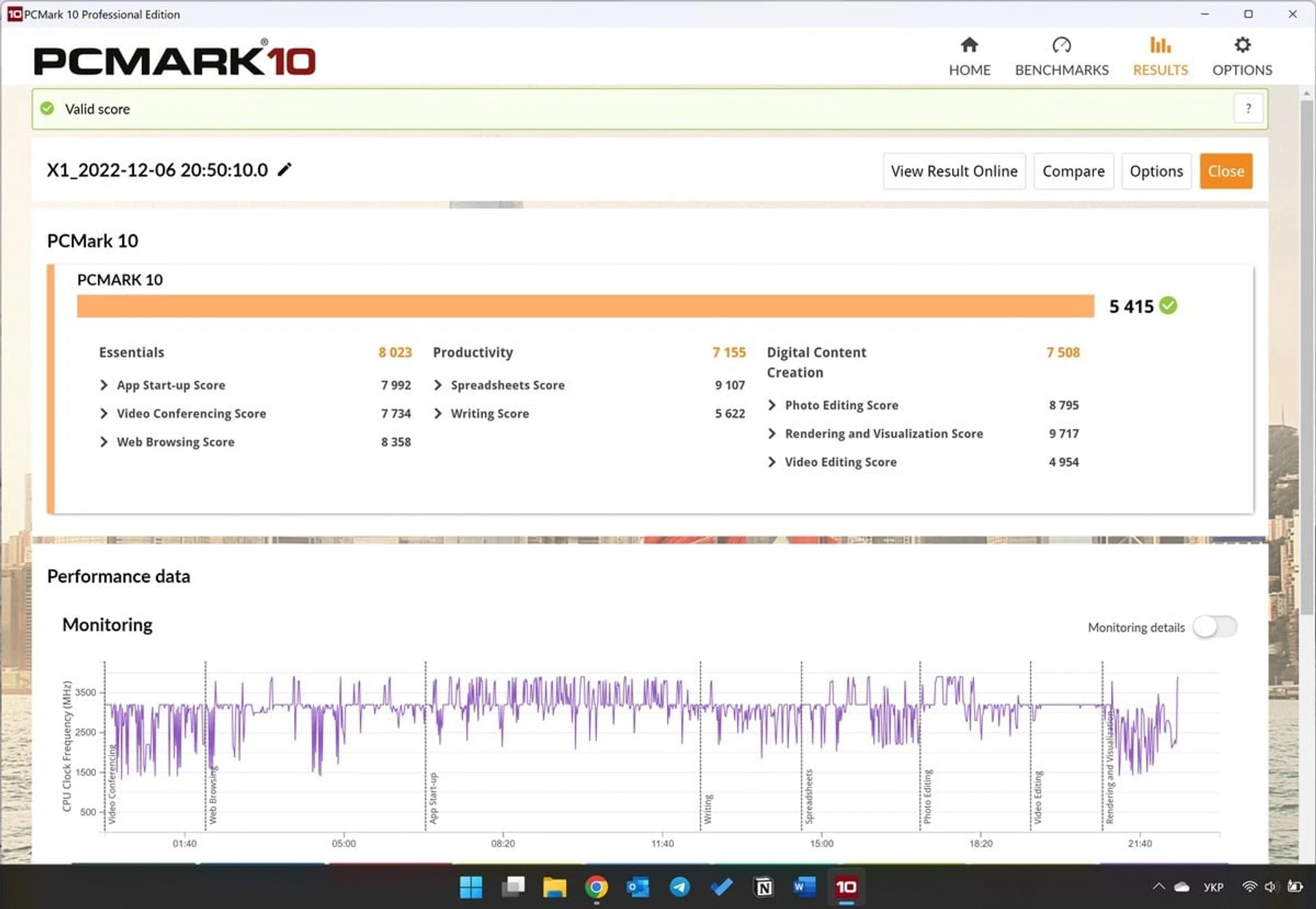
Task: Click the Digital Content Creation heading
Action: click(816, 362)
